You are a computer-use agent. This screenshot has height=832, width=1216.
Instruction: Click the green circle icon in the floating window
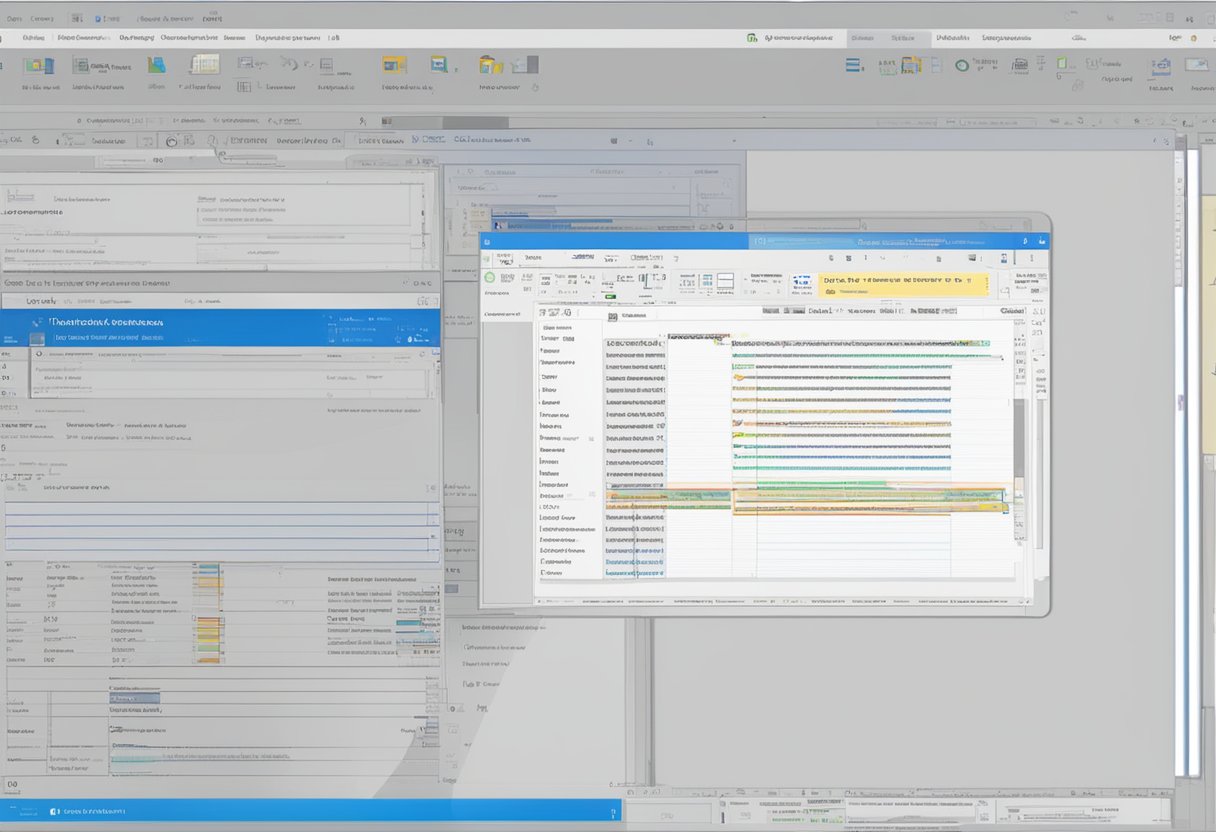pos(489,277)
